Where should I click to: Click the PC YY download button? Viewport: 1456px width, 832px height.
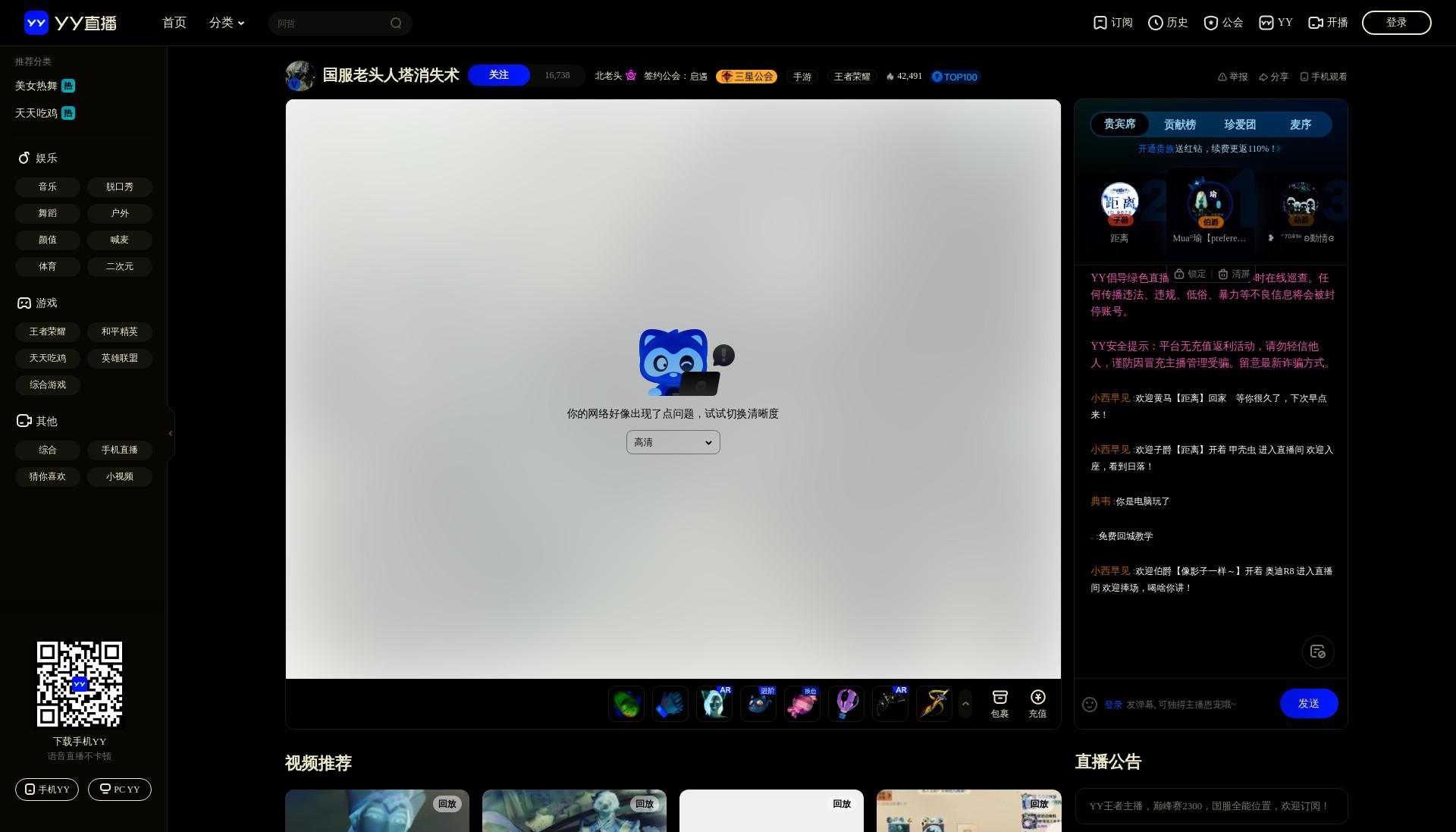tap(120, 790)
